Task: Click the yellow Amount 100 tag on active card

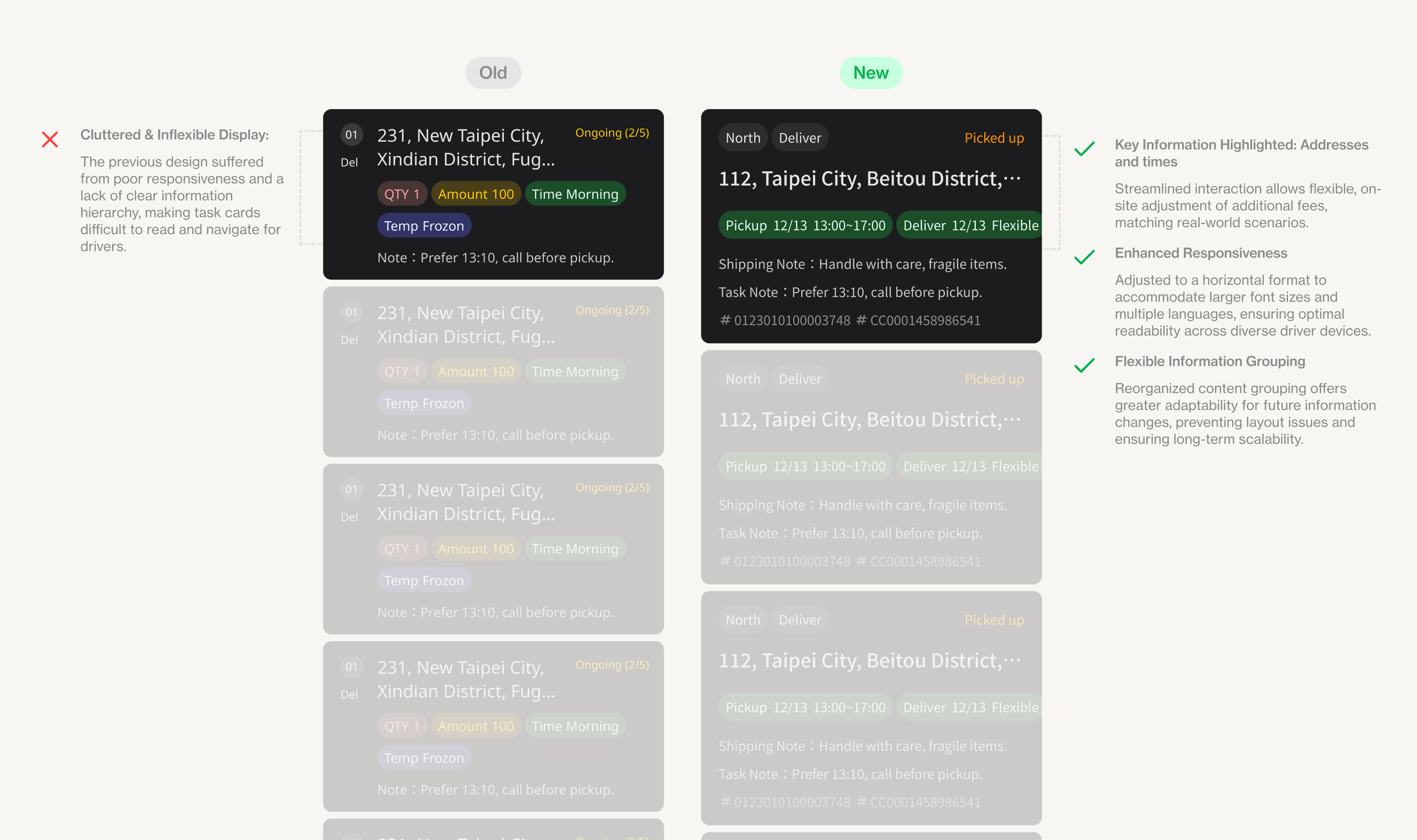Action: click(x=475, y=194)
